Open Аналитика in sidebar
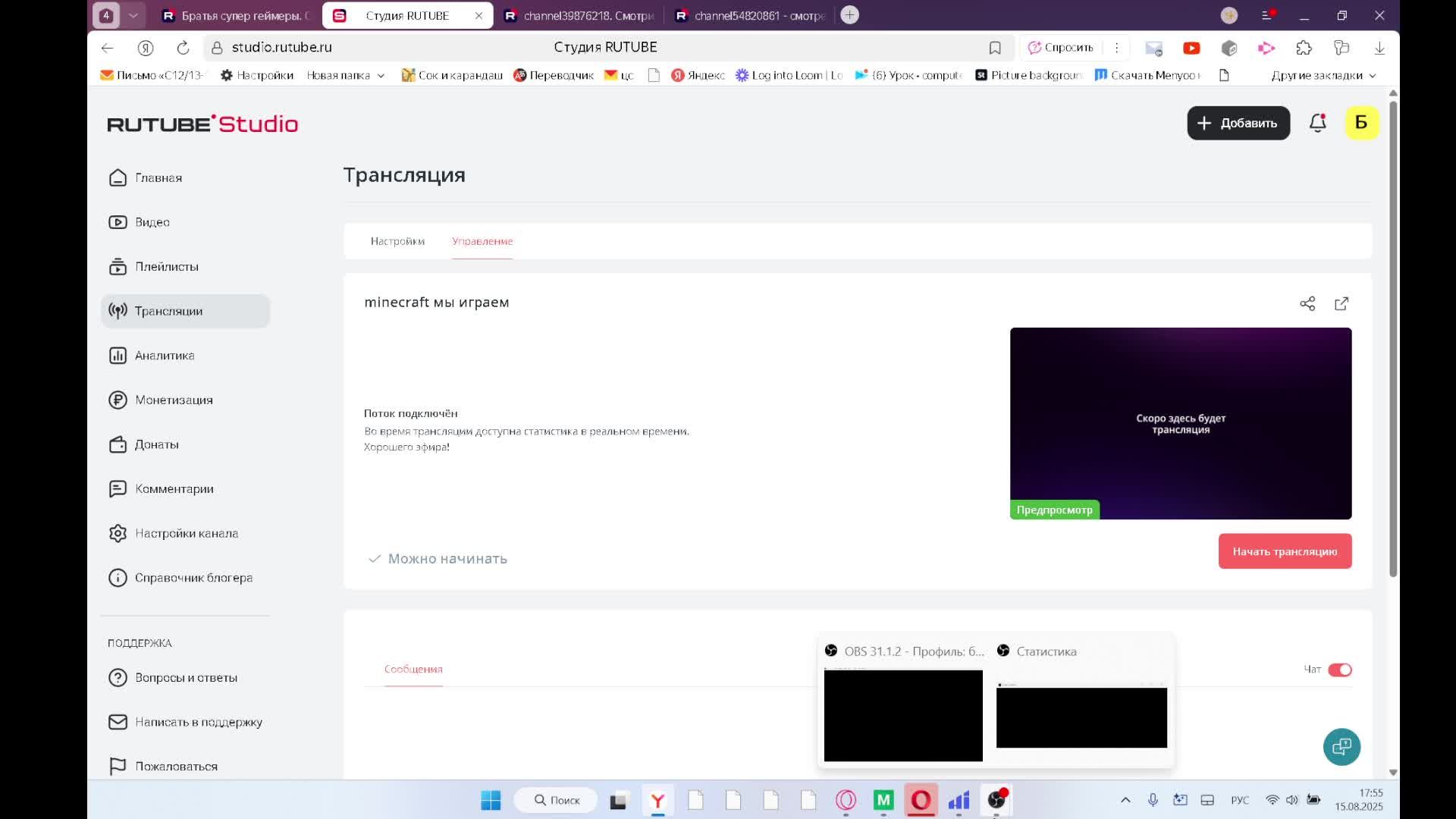This screenshot has height=819, width=1456. pyautogui.click(x=164, y=356)
